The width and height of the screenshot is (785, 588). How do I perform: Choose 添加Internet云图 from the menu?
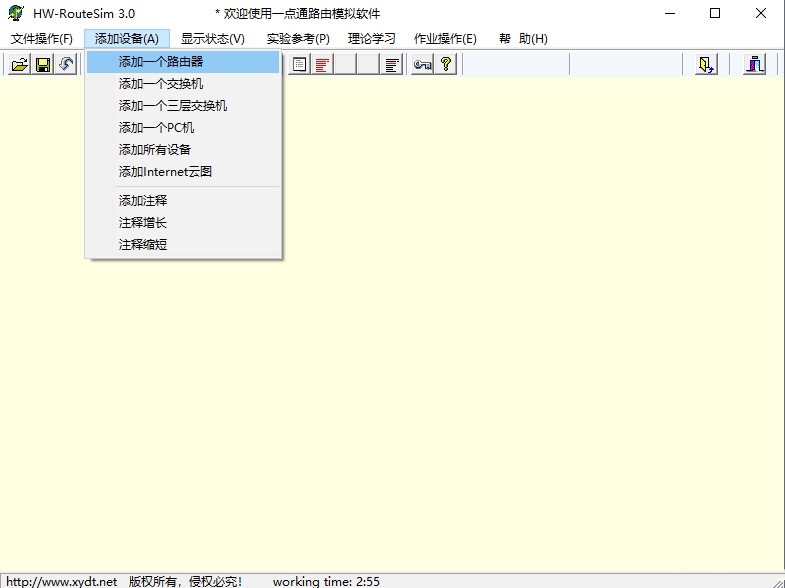pos(183,172)
